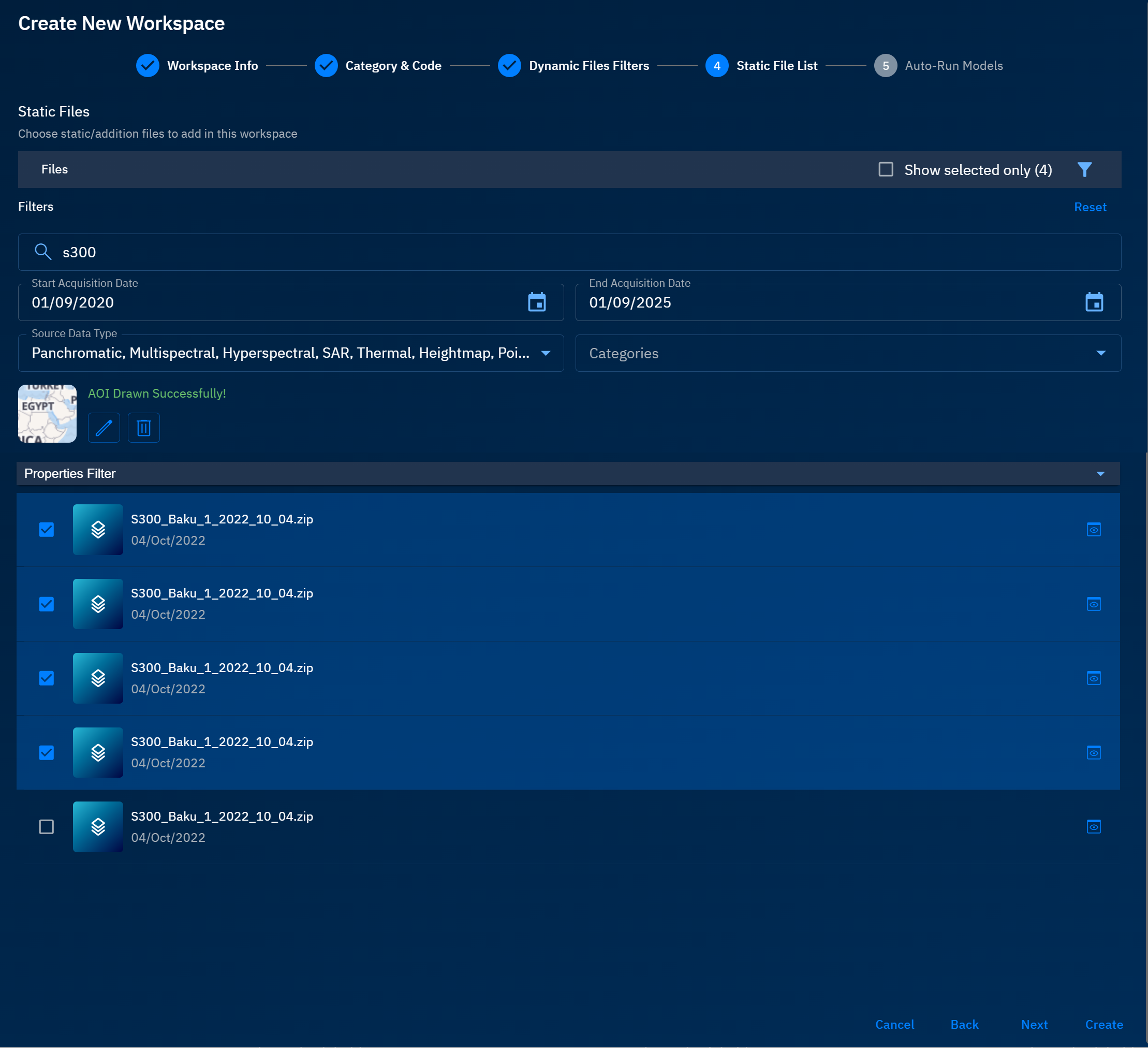Image resolution: width=1148 pixels, height=1049 pixels.
Task: Enable Show selected only checkbox
Action: 886,170
